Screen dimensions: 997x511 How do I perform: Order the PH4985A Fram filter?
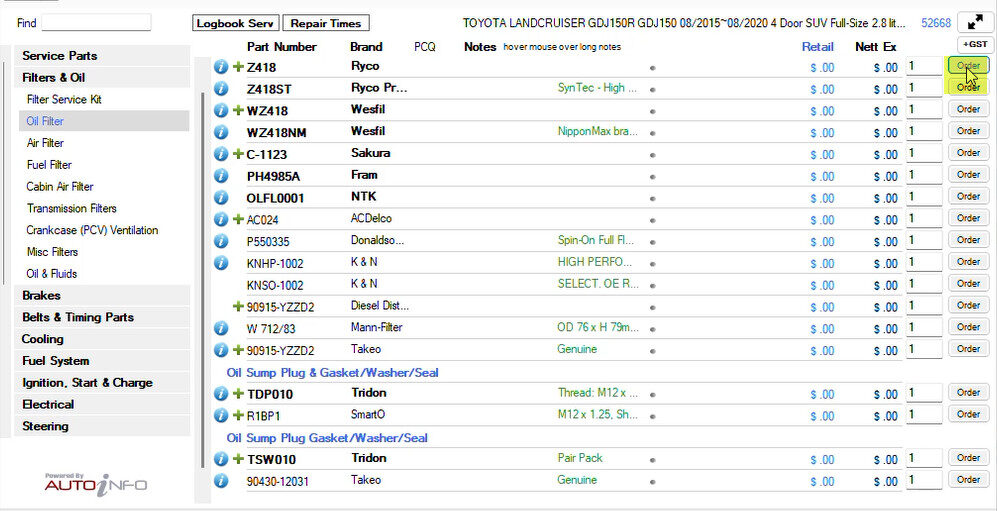pos(968,174)
